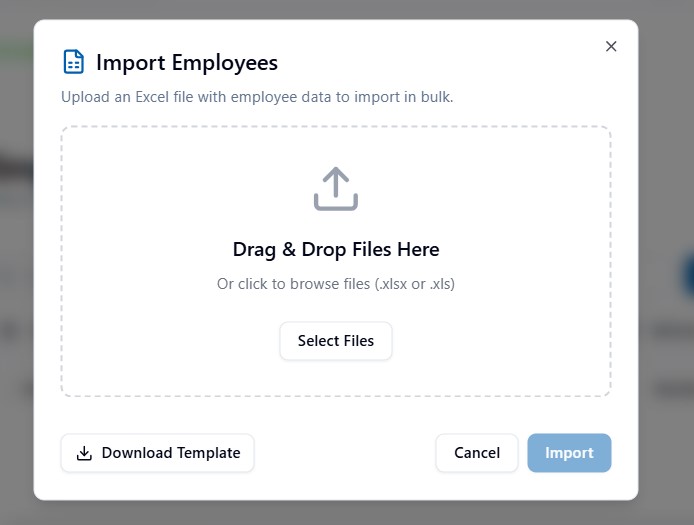The height and width of the screenshot is (525, 694).
Task: Click the "Drag & Drop Files Here" heading
Action: click(336, 249)
